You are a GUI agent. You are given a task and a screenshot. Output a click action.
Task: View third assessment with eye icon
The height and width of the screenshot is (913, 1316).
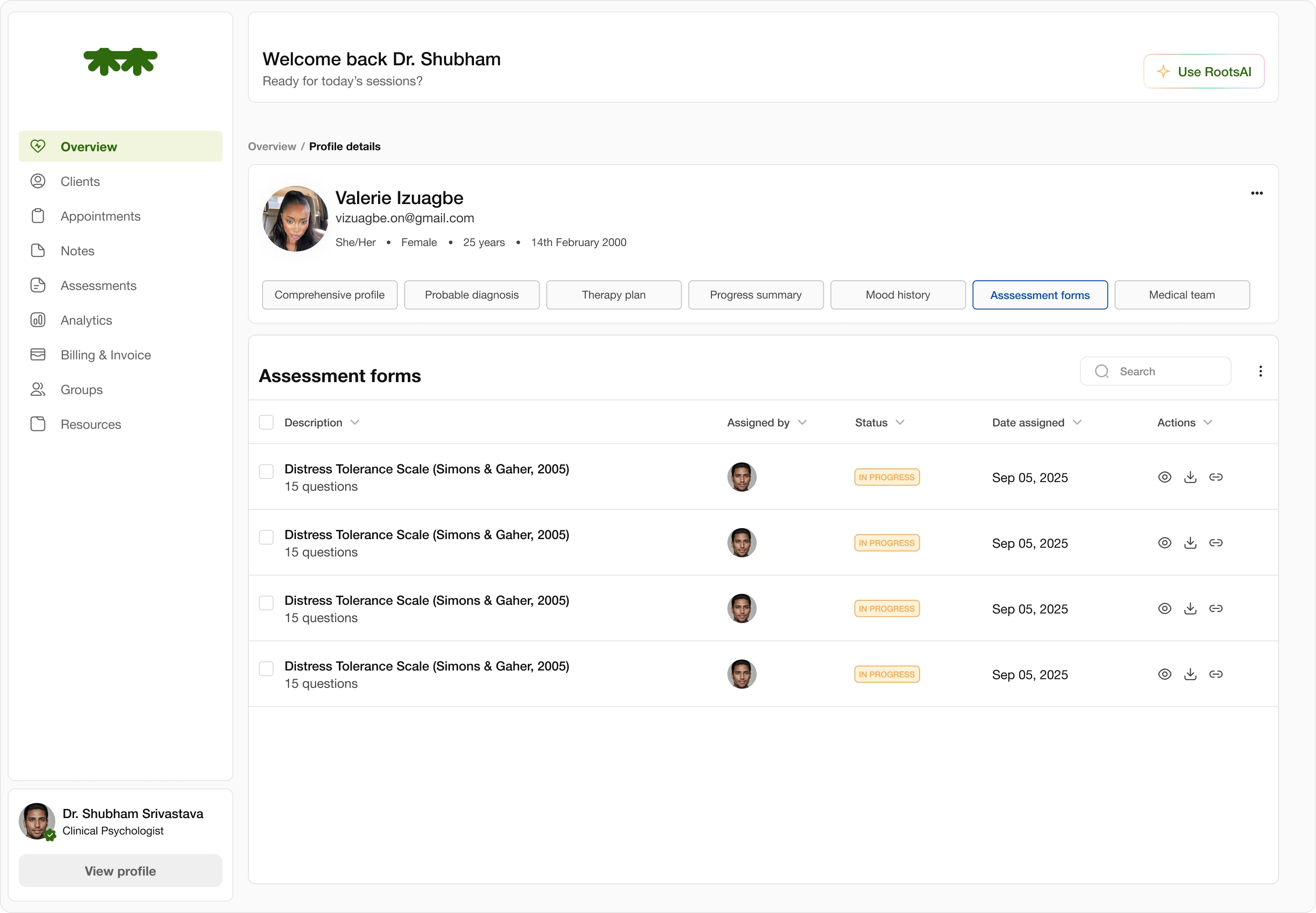[x=1164, y=609]
